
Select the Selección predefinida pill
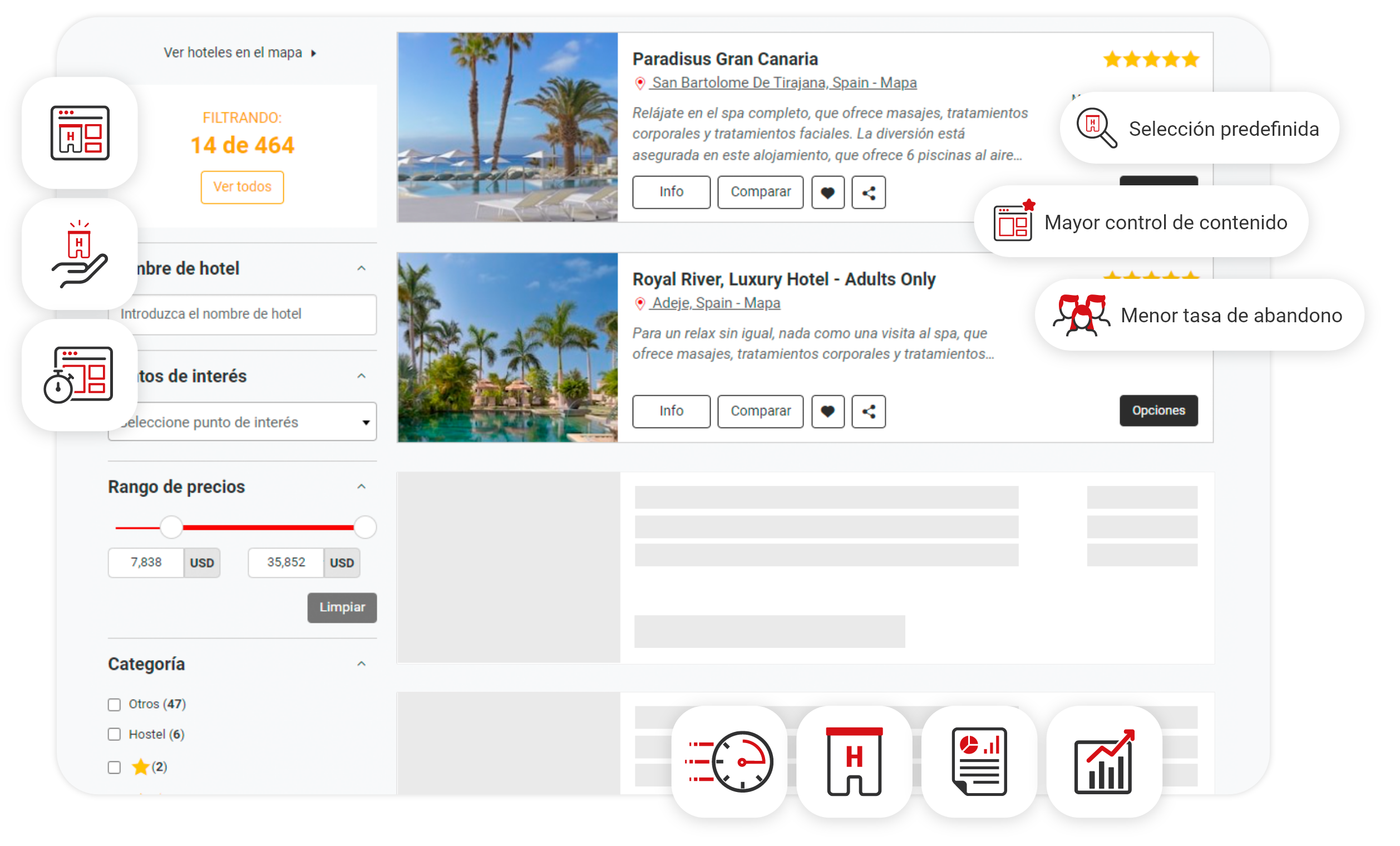click(1199, 129)
